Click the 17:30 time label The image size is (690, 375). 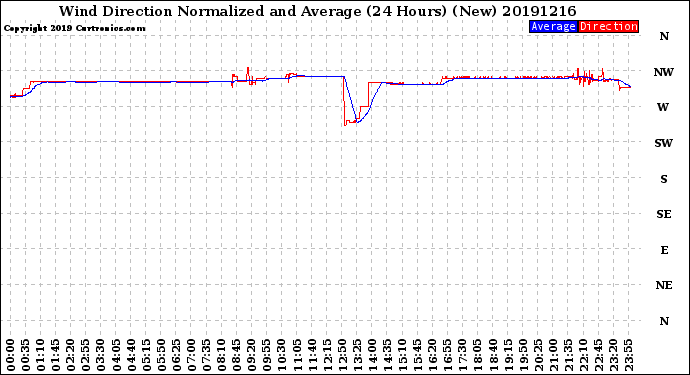pos(463,355)
